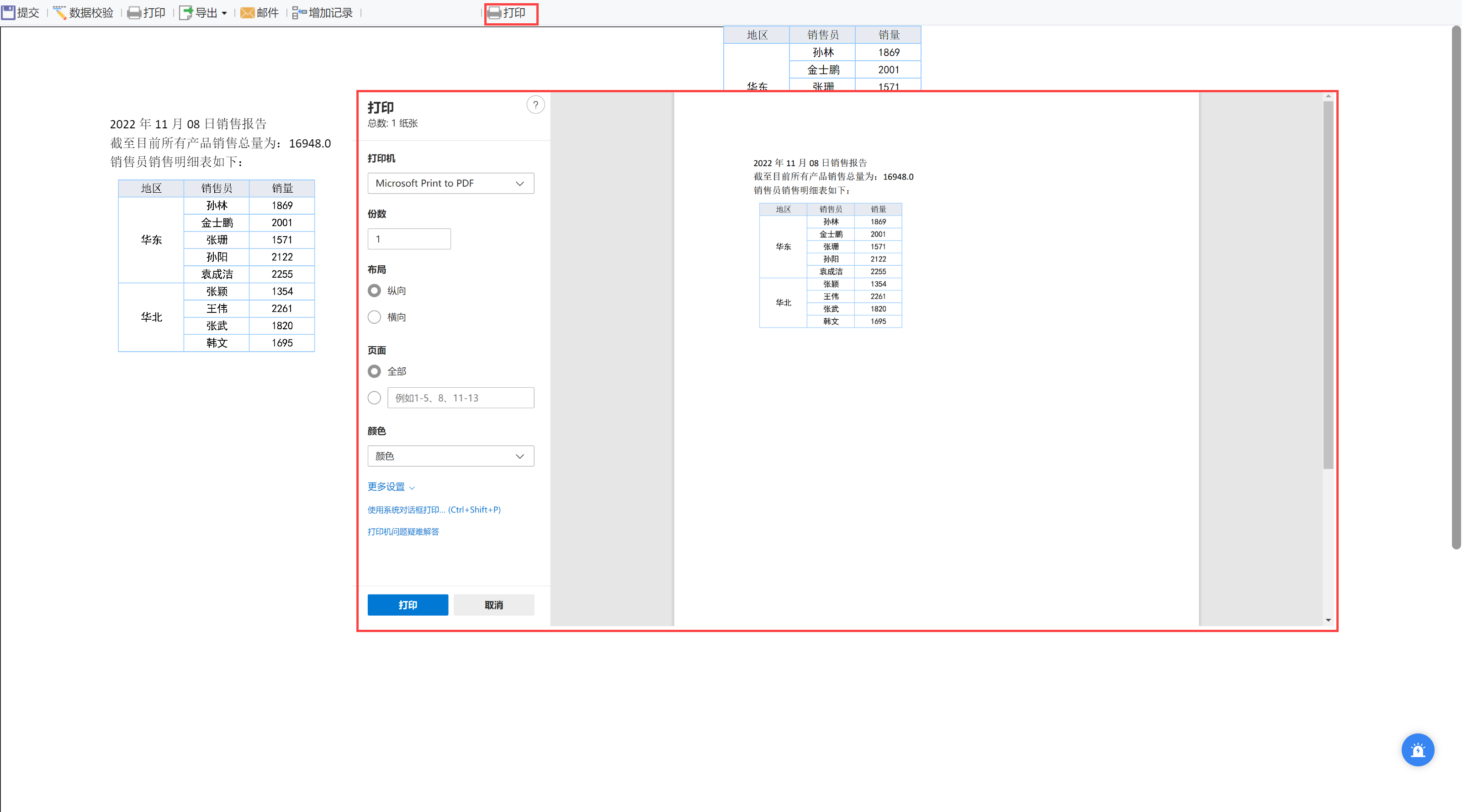Image resolution: width=1462 pixels, height=812 pixels.
Task: Select Landscape (横向) layout radio button
Action: (x=374, y=316)
